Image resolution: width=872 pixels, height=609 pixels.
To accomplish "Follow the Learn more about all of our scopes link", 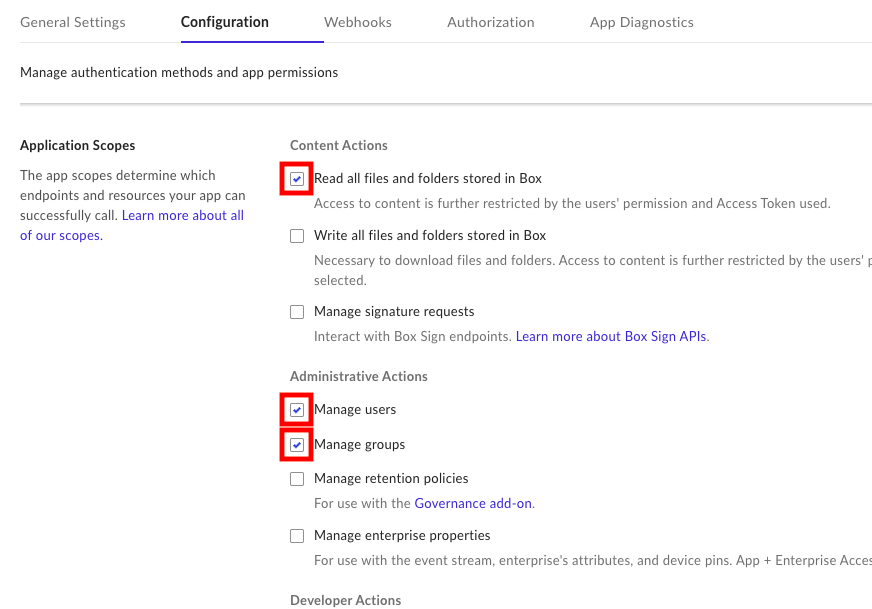I will click(182, 215).
